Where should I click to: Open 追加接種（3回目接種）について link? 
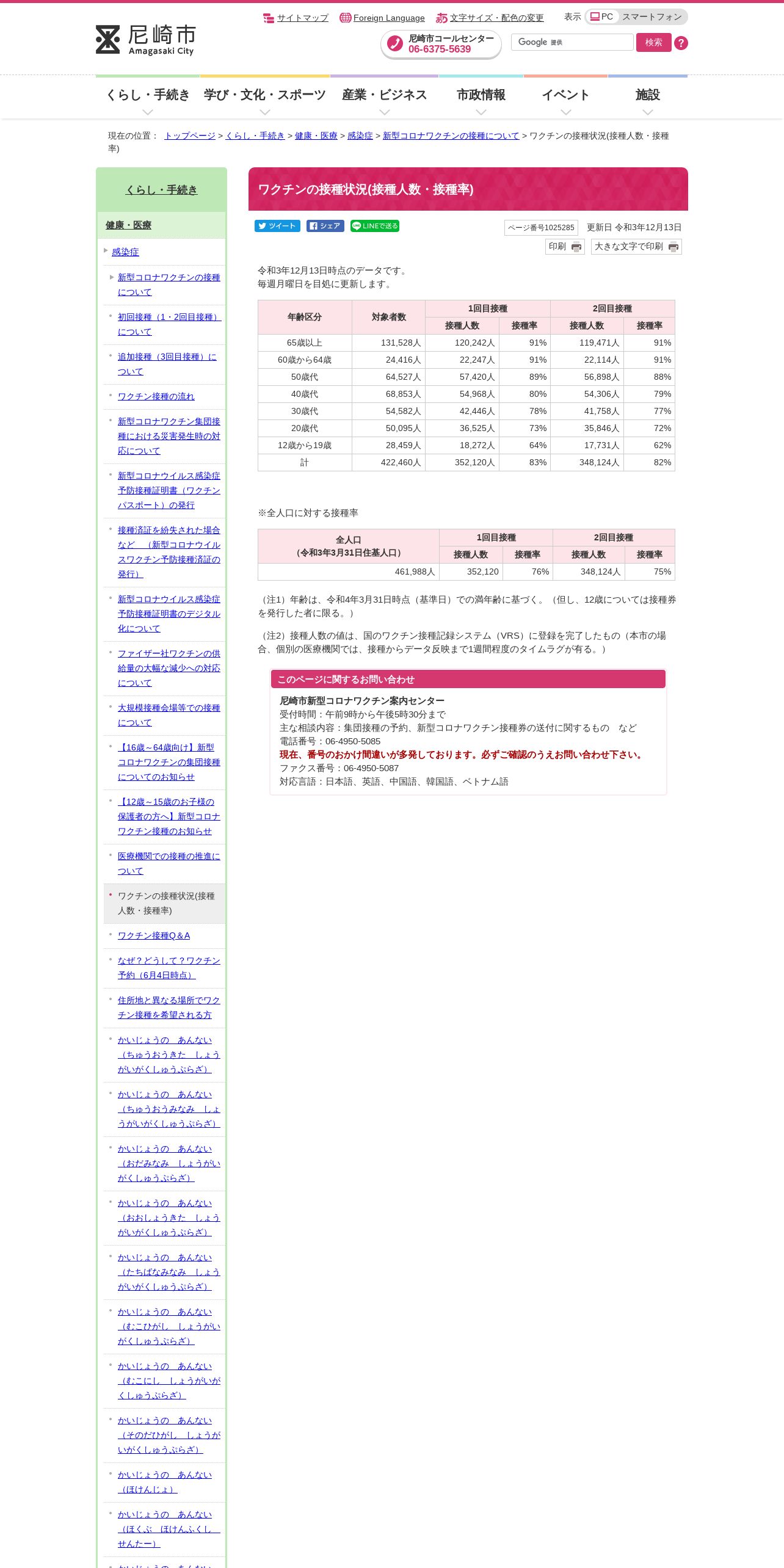point(167,364)
